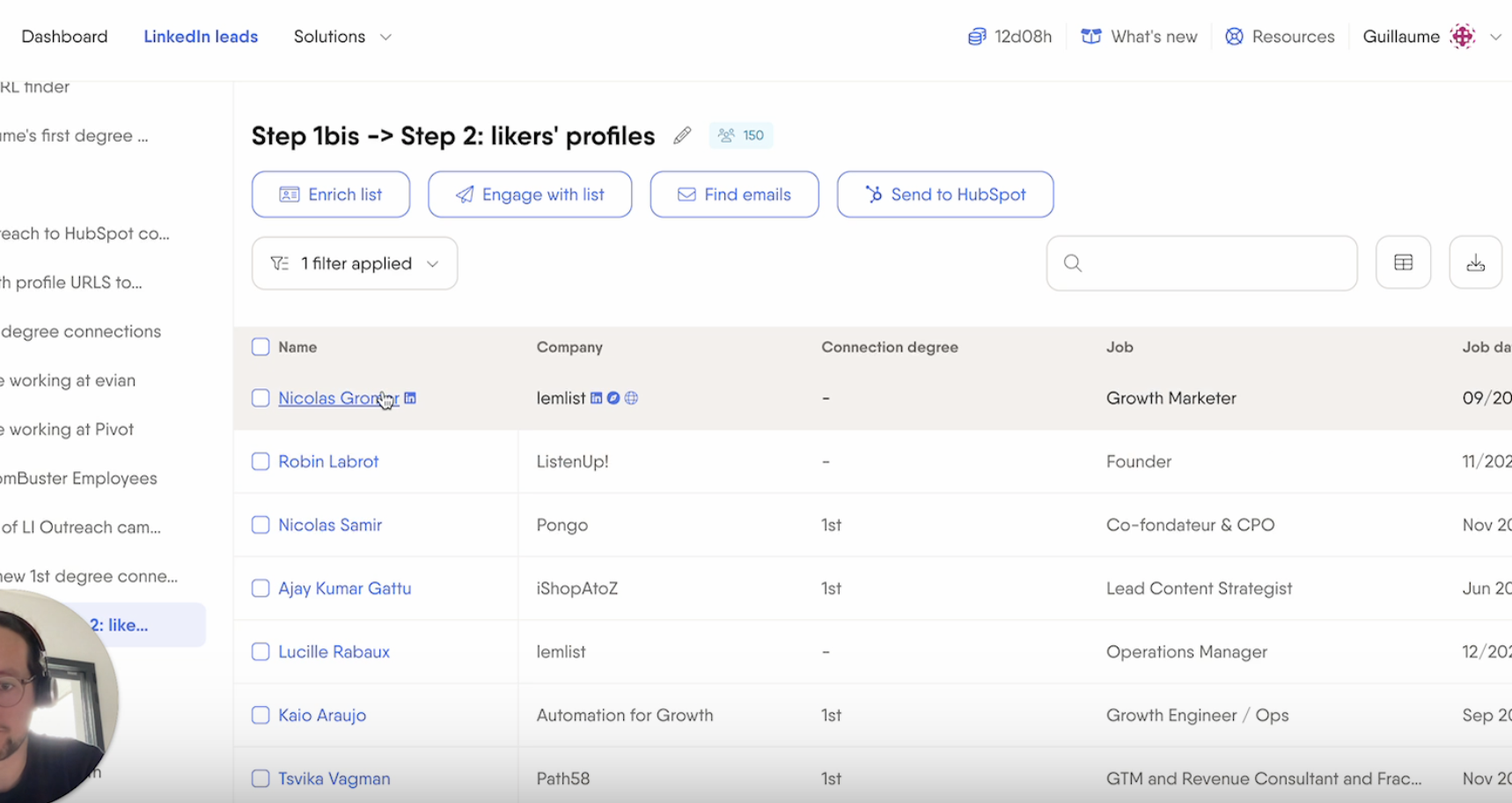This screenshot has width=1512, height=803.
Task: Open sidebar item 'each to HubSpot co...'
Action: (85, 233)
